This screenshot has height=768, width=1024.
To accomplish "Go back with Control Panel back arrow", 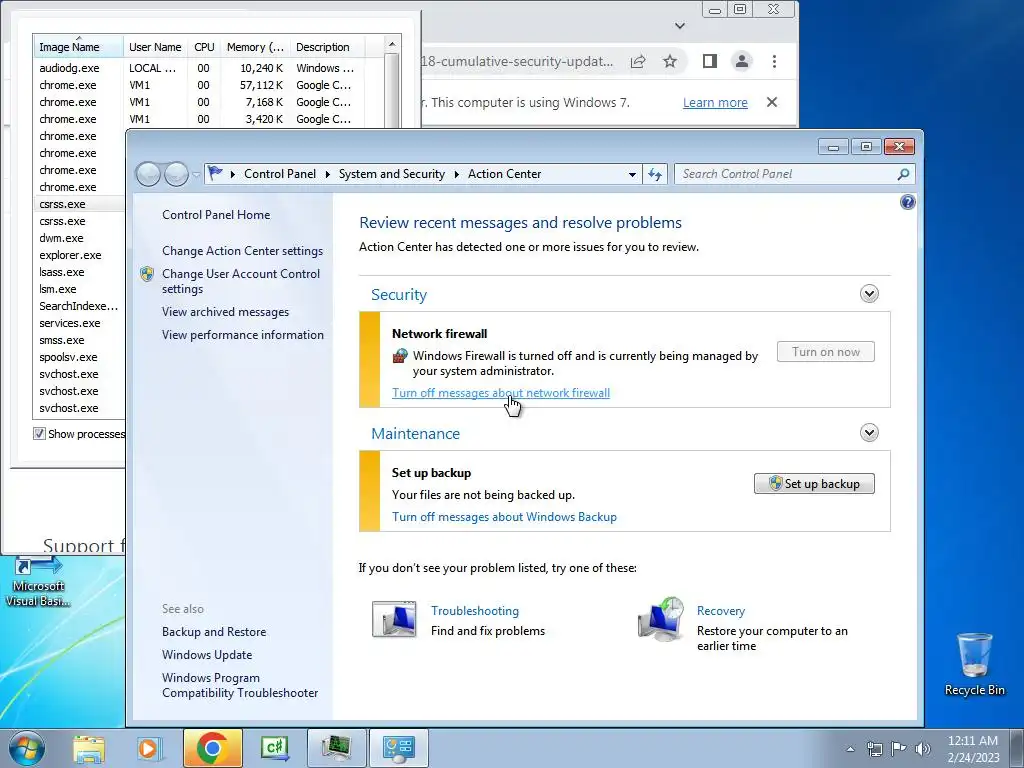I will coord(148,174).
